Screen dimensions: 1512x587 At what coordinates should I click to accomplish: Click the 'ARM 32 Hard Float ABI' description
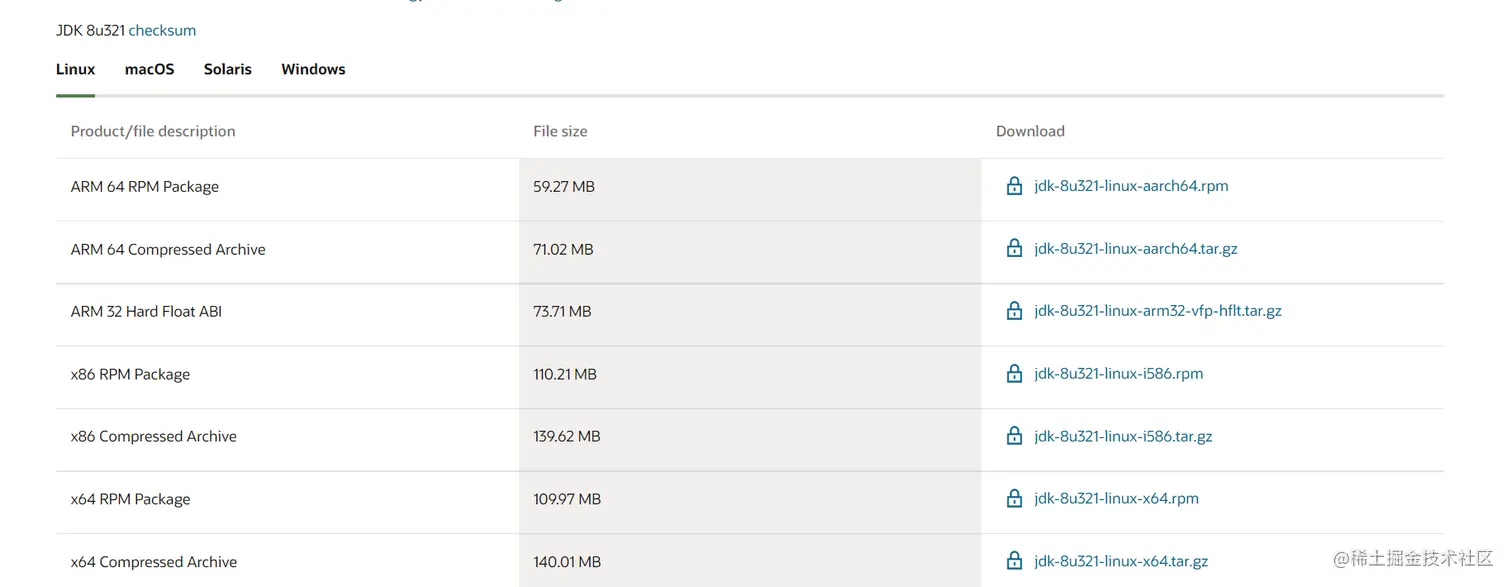click(146, 312)
